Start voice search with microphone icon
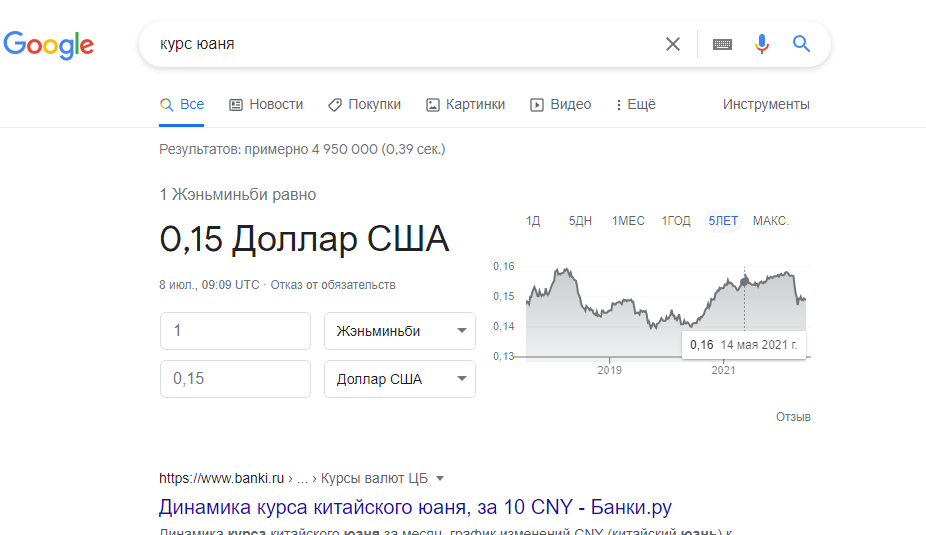This screenshot has height=535, width=926. coord(762,44)
